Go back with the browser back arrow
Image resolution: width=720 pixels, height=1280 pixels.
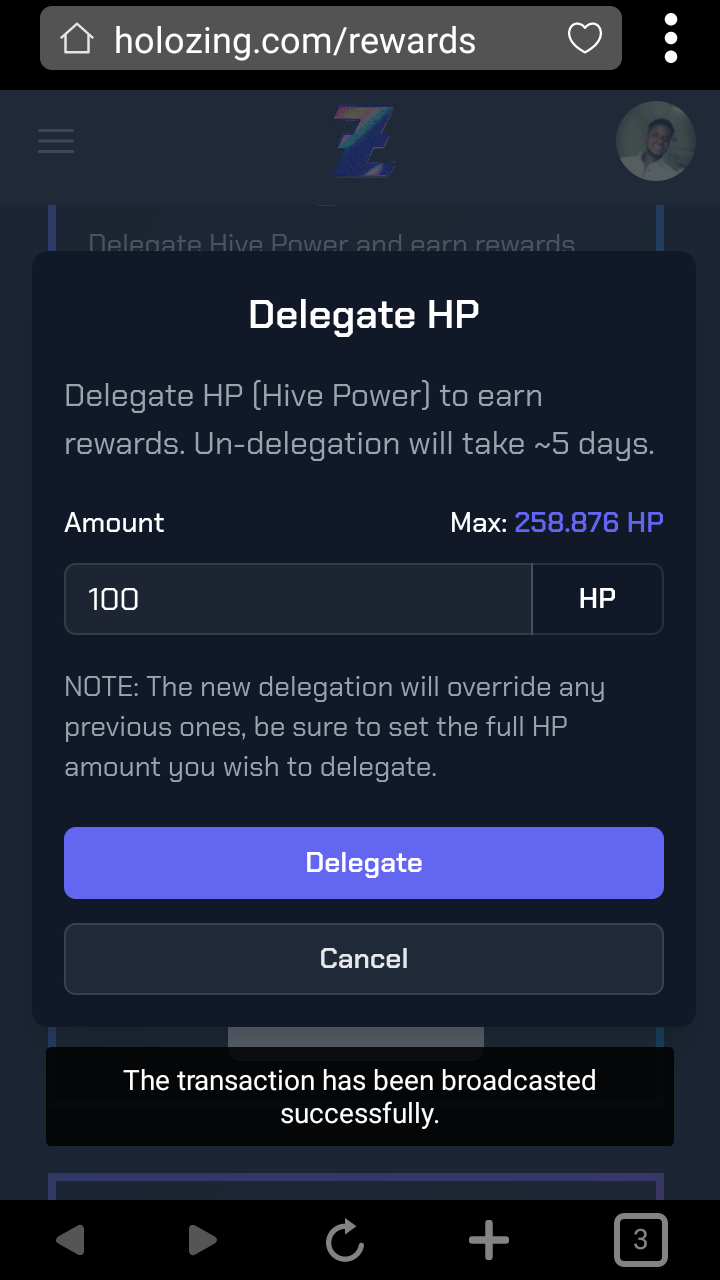[x=70, y=1241]
